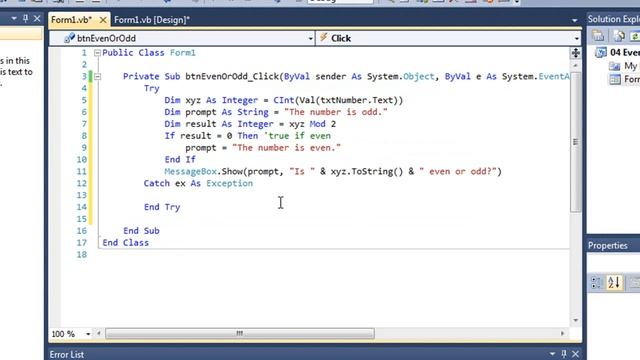Select the 04 Eve... project node in Solution Explorer
640x360 pixels.
(x=624, y=53)
